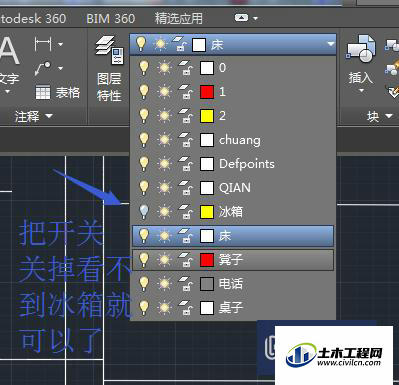Click the lock icon for layer 0
This screenshot has width=399, height=385.
185,68
